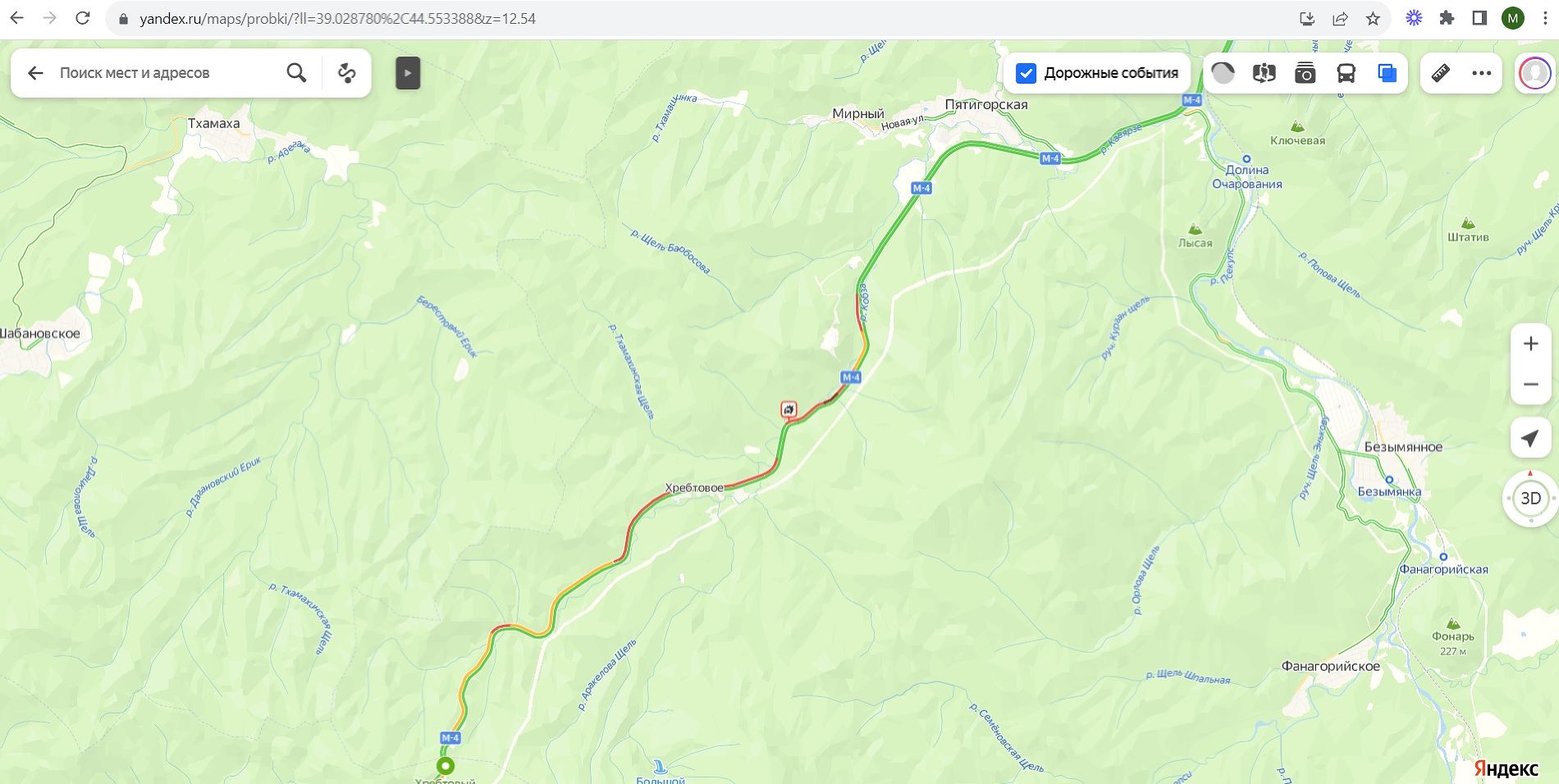Click the Яндекс logo link
The width and height of the screenshot is (1559, 784).
1506,768
